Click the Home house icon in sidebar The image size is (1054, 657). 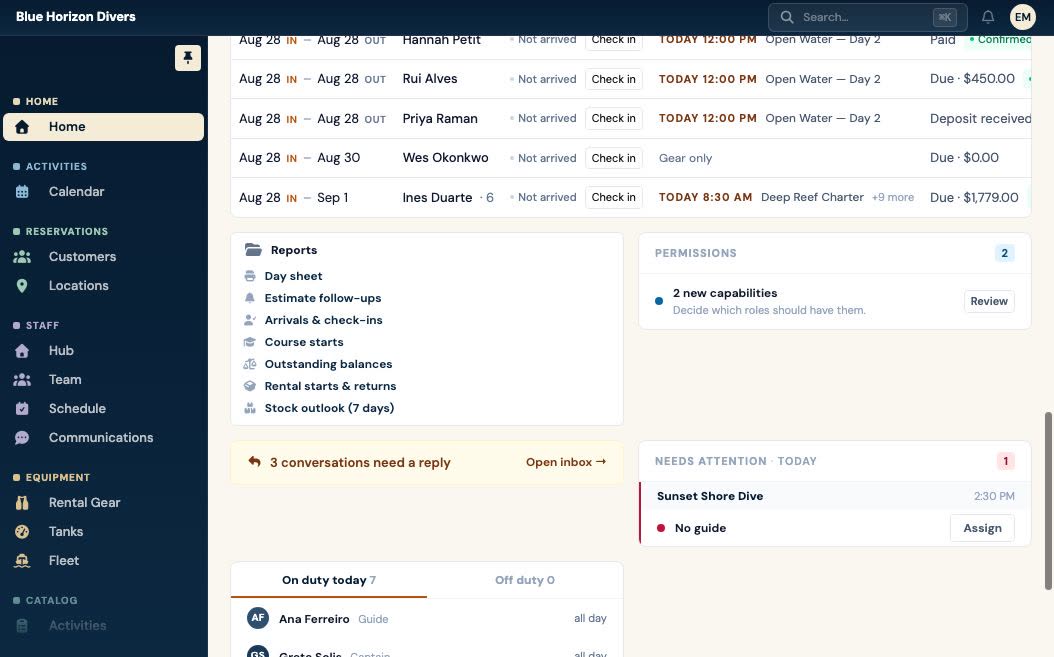pyautogui.click(x=22, y=126)
